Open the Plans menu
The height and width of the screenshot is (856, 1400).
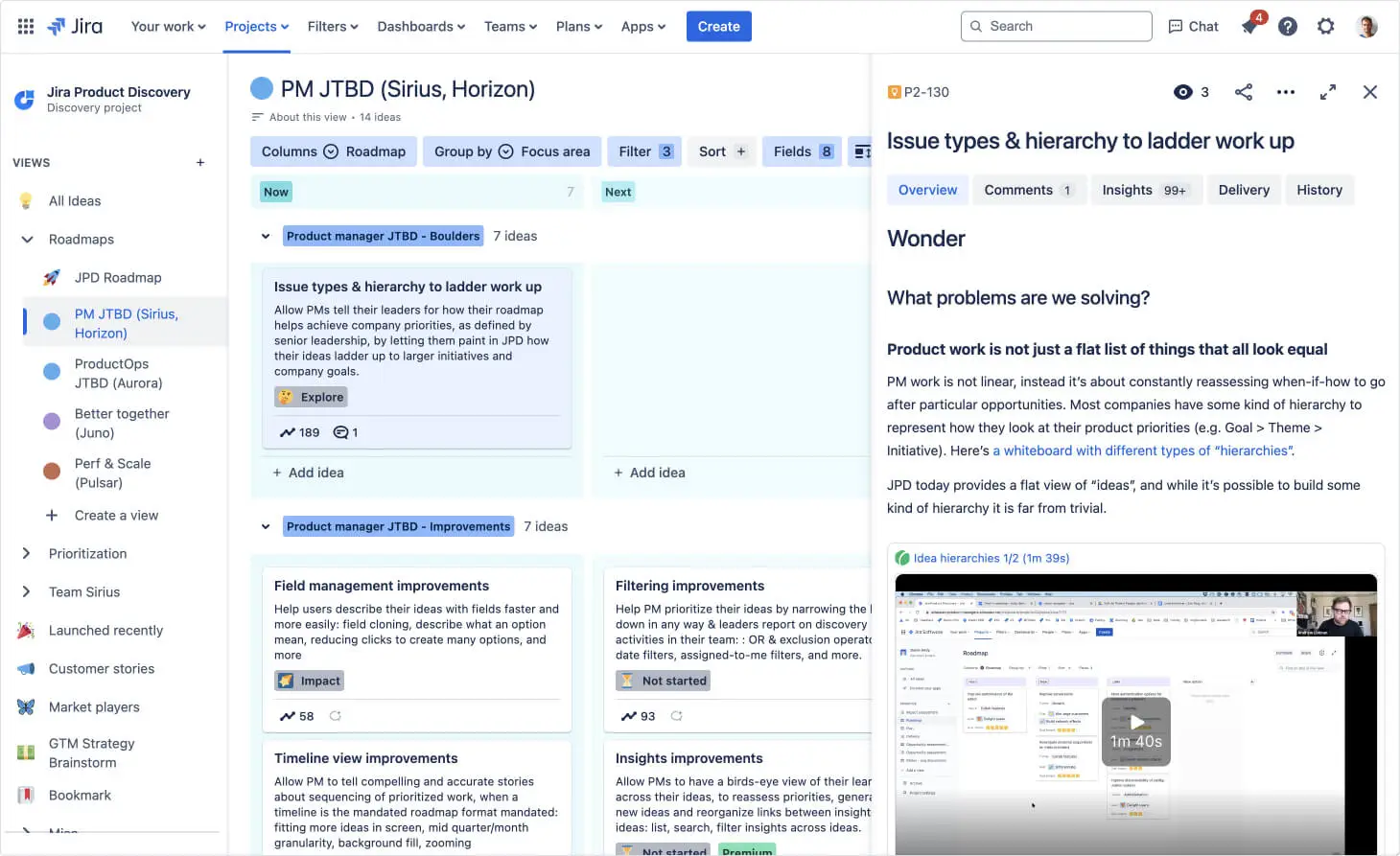point(579,26)
